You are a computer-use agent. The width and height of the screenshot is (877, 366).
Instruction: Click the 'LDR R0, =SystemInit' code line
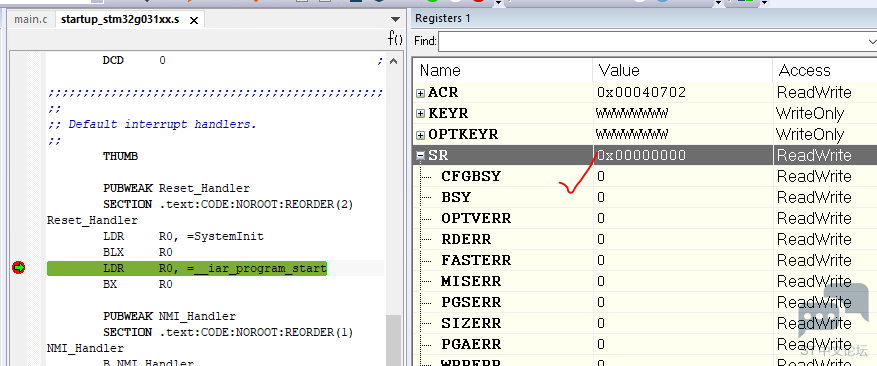click(183, 237)
